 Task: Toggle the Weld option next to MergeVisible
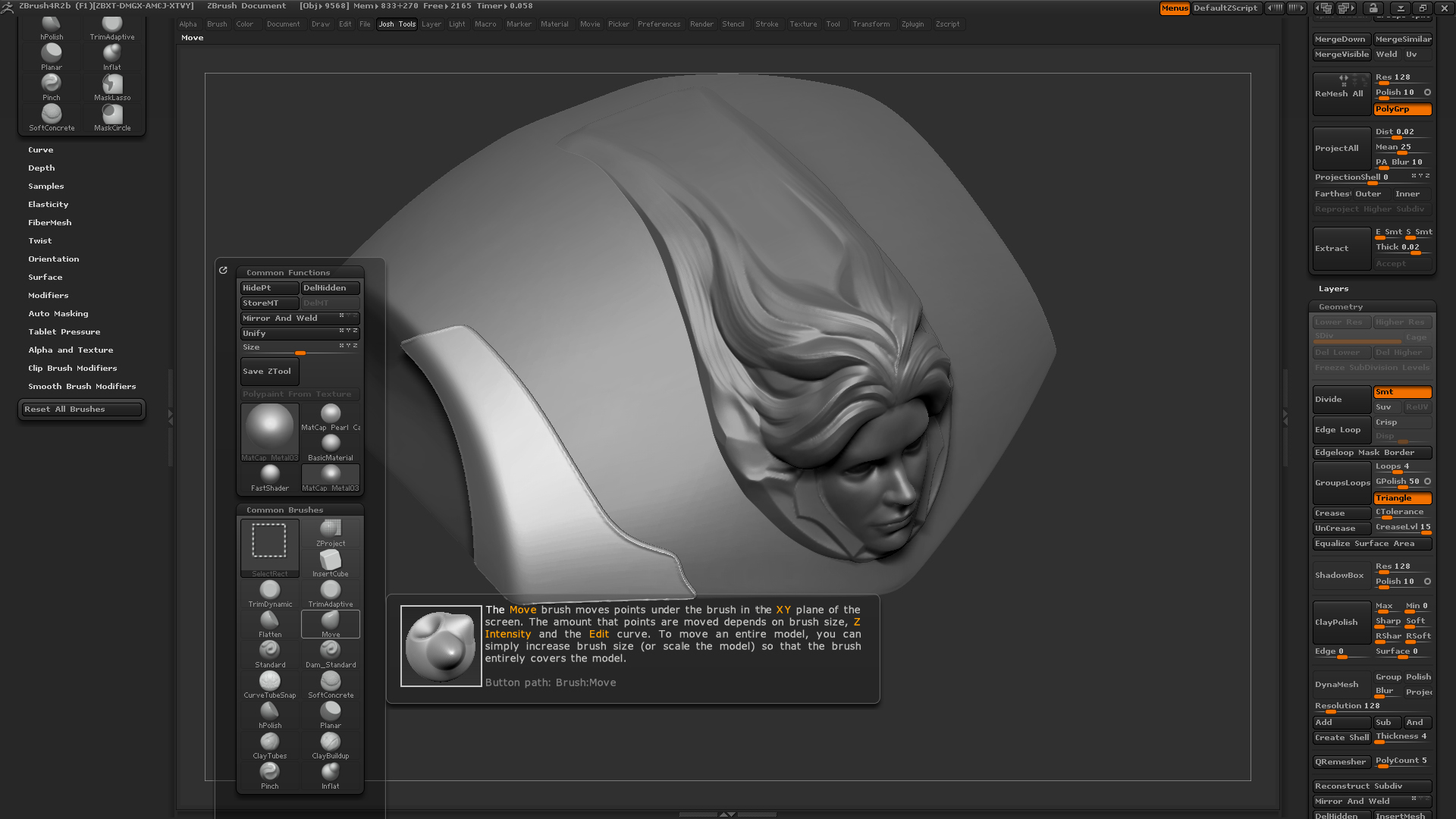point(1387,55)
